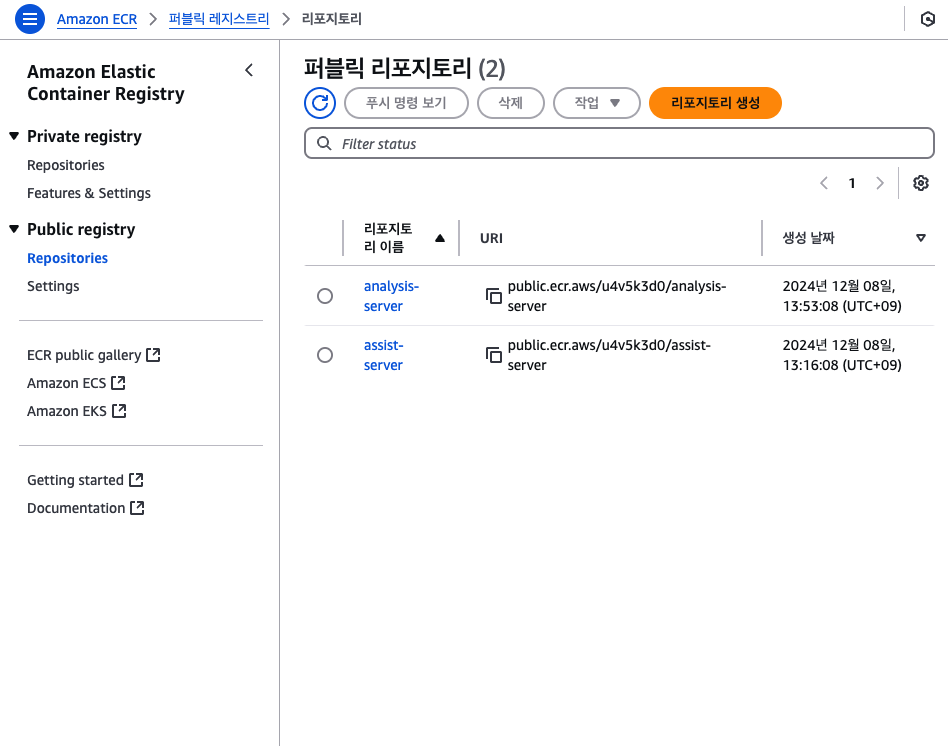Go to 퍼블릭 레지스트리 breadcrumb
948x746 pixels.
point(219,19)
